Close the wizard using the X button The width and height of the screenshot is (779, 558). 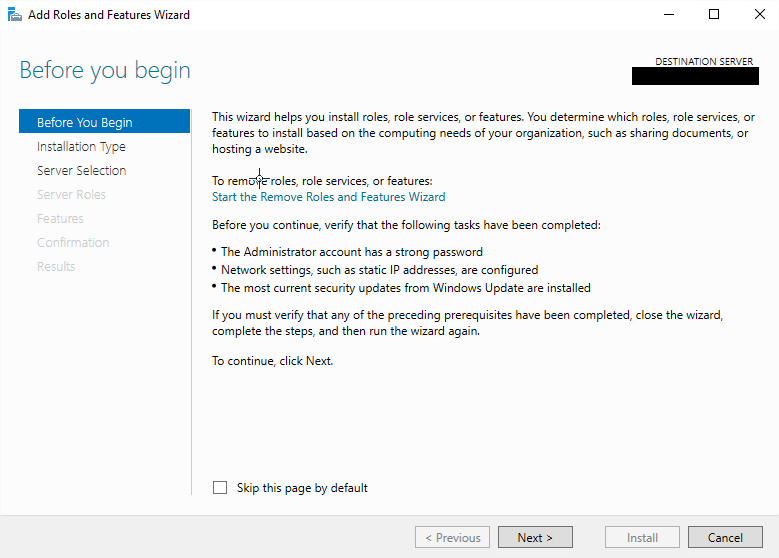(757, 15)
